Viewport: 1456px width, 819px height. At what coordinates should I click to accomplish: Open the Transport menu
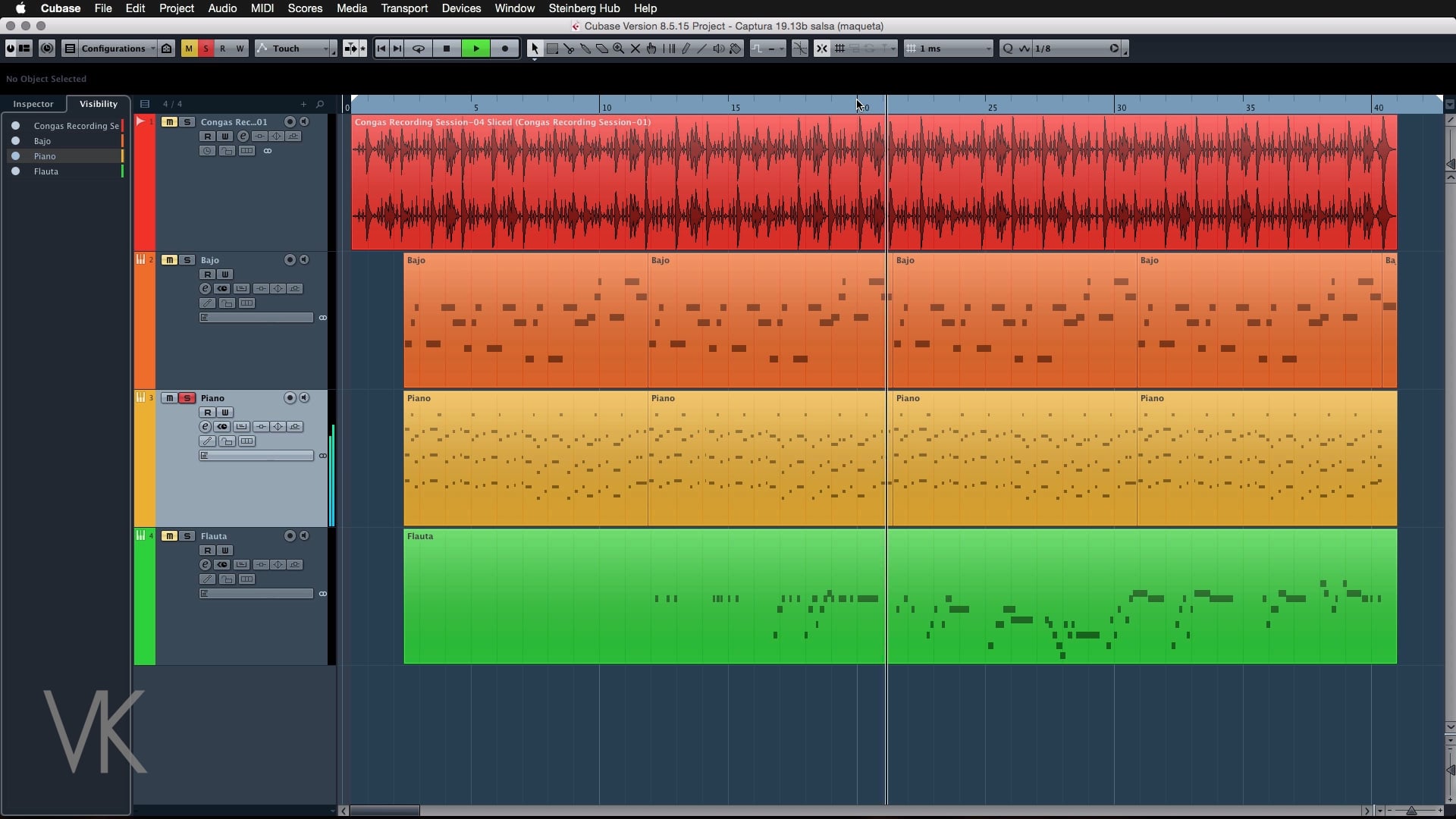coord(403,8)
